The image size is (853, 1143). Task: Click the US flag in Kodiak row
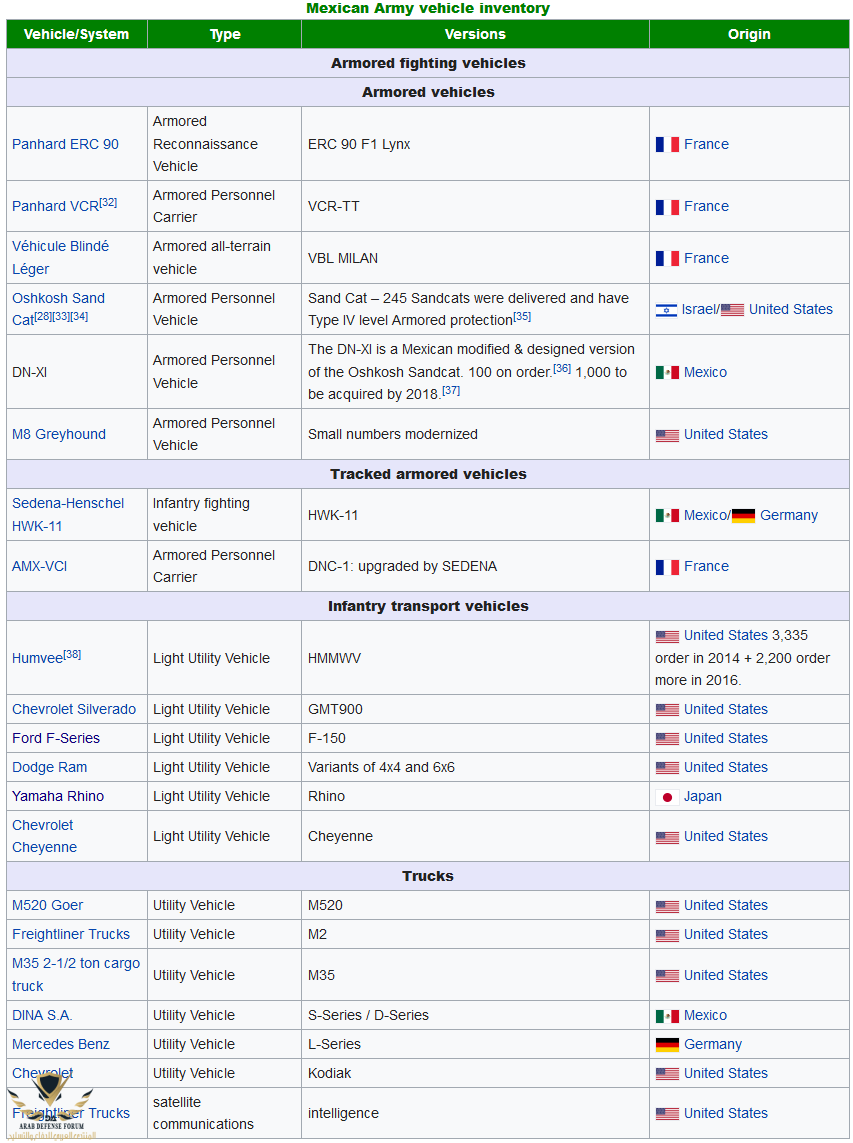coord(667,1074)
